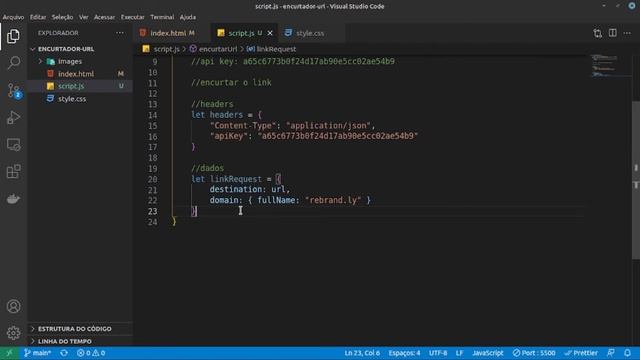640x360 pixels.
Task: Open the Manage gear icon
Action: (x=13, y=333)
